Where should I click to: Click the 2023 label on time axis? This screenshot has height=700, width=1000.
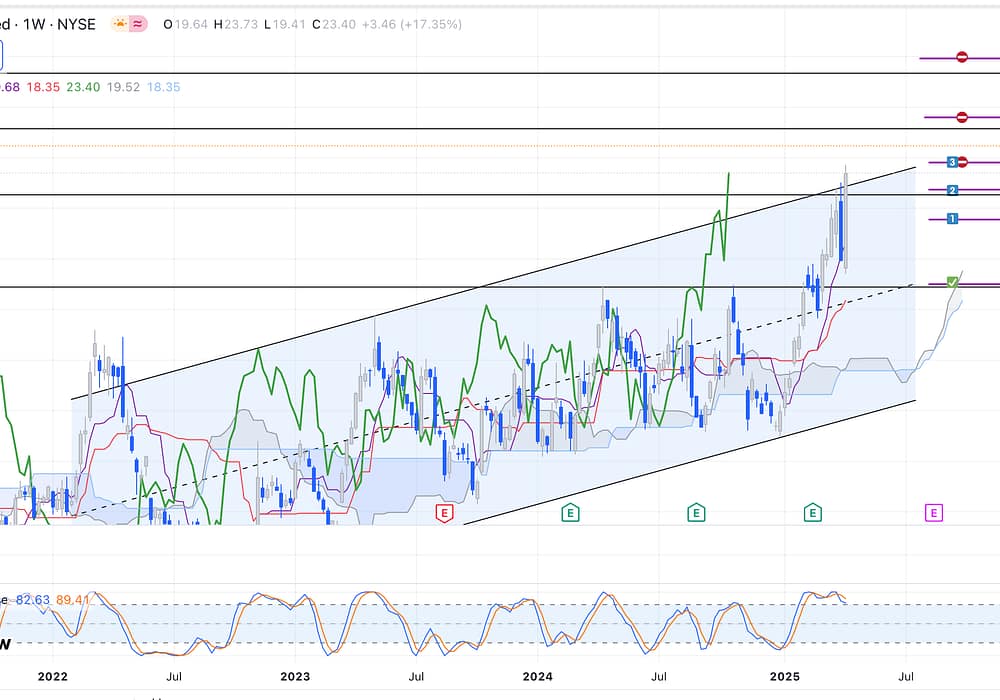click(295, 677)
